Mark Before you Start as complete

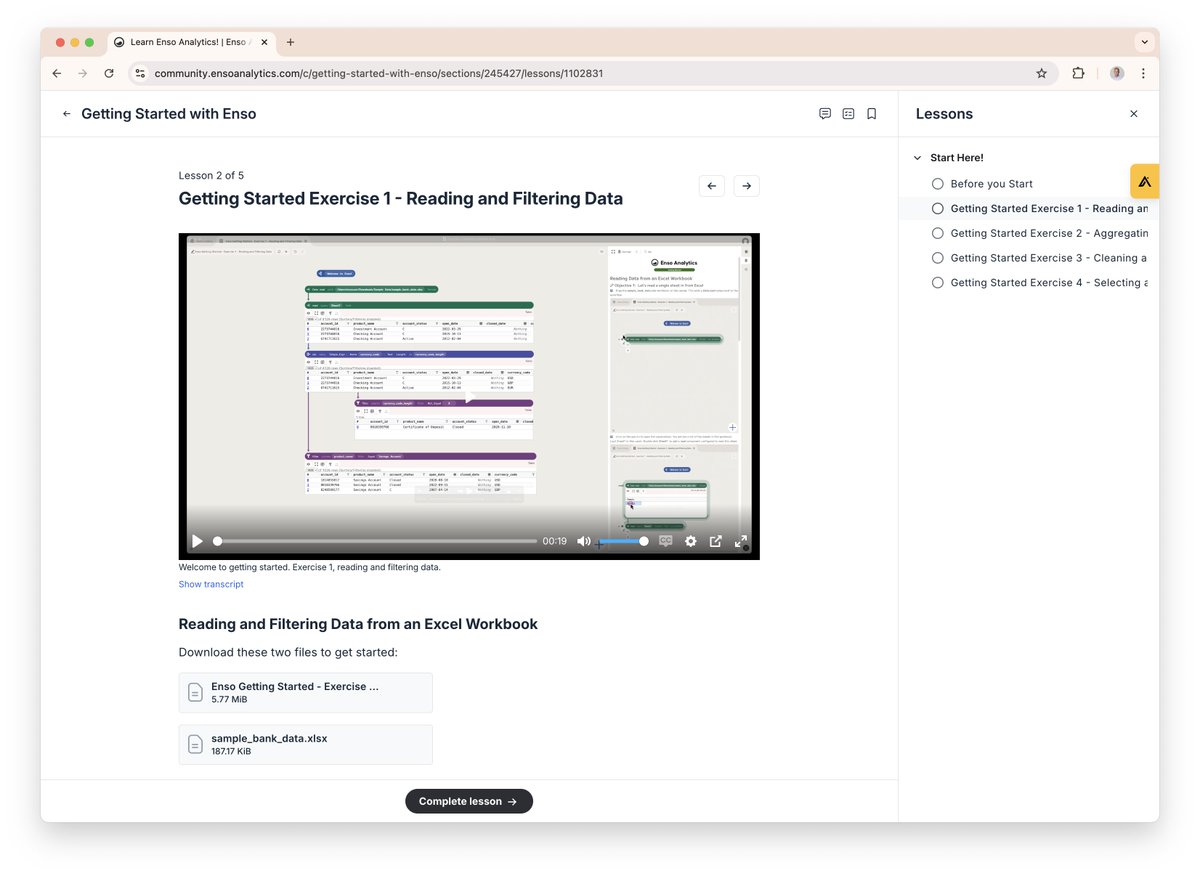click(938, 184)
